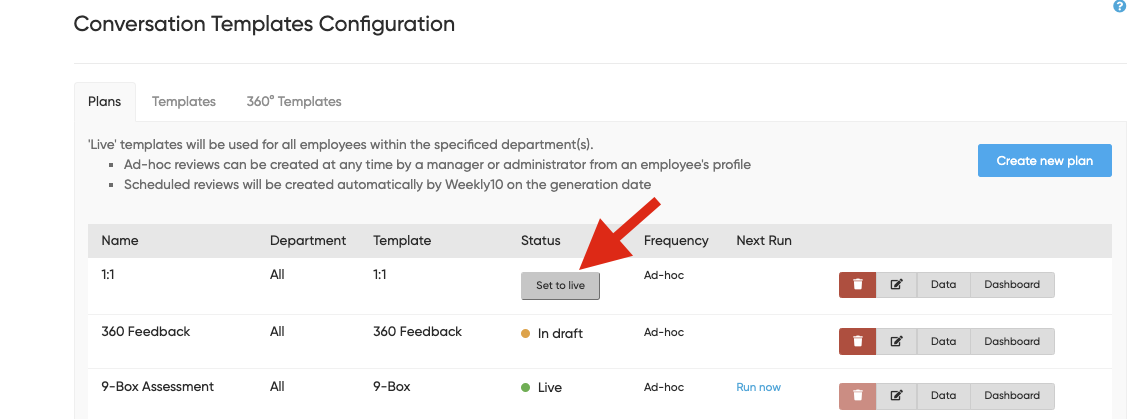Click the Next Run column header
Viewport: 1143px width, 419px height.
pos(763,240)
